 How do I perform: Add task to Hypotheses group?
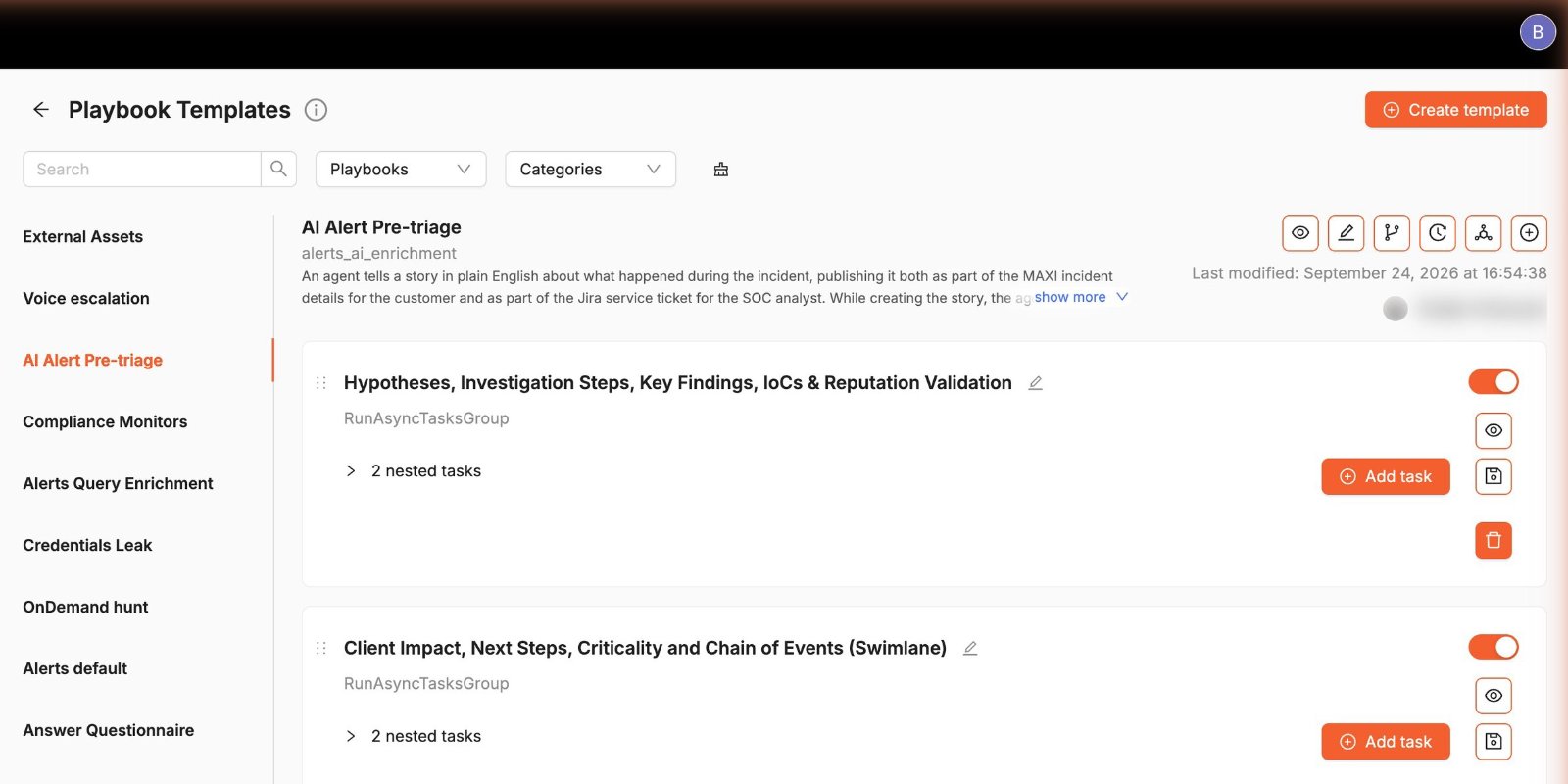1386,476
